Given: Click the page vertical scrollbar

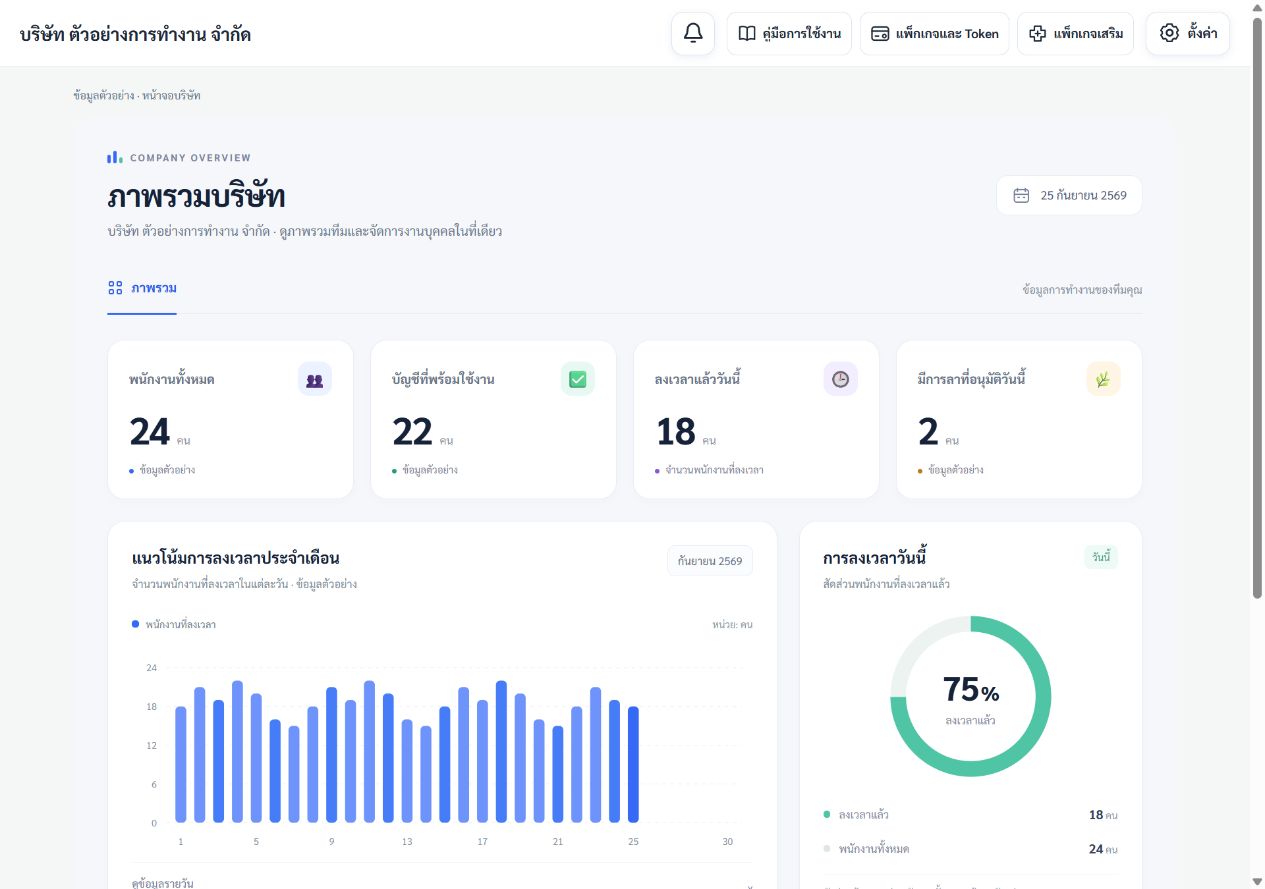Looking at the screenshot, I should (x=1257, y=307).
